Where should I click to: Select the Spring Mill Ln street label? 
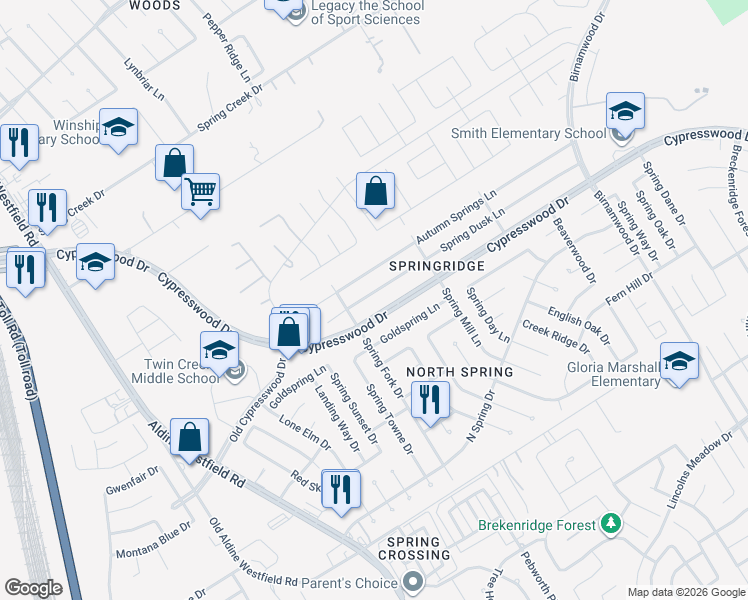[462, 317]
